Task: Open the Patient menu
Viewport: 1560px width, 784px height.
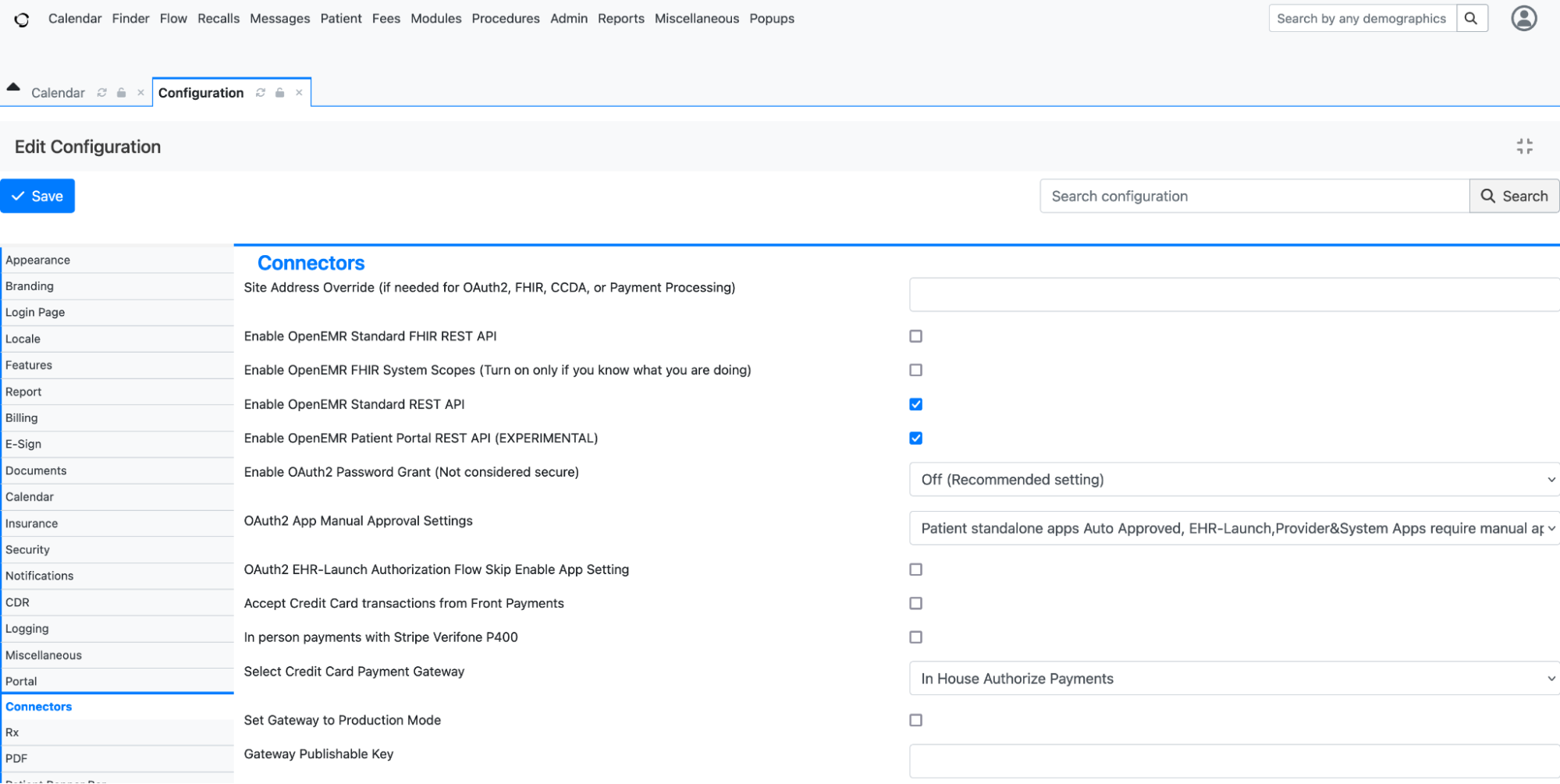Action: click(341, 19)
